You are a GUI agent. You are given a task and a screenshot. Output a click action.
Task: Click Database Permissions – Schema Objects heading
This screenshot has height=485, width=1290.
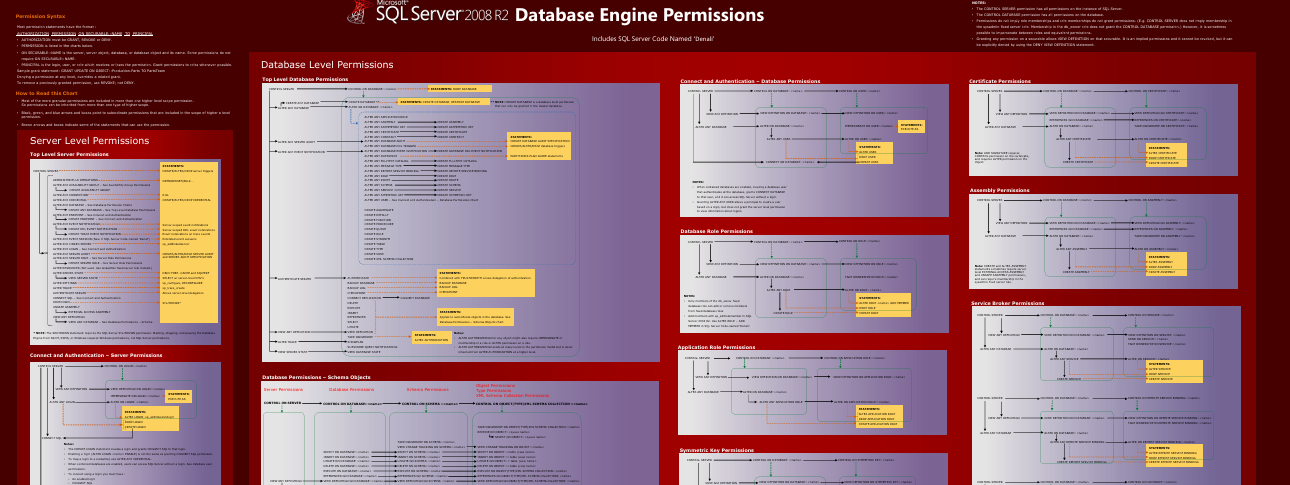coord(316,376)
